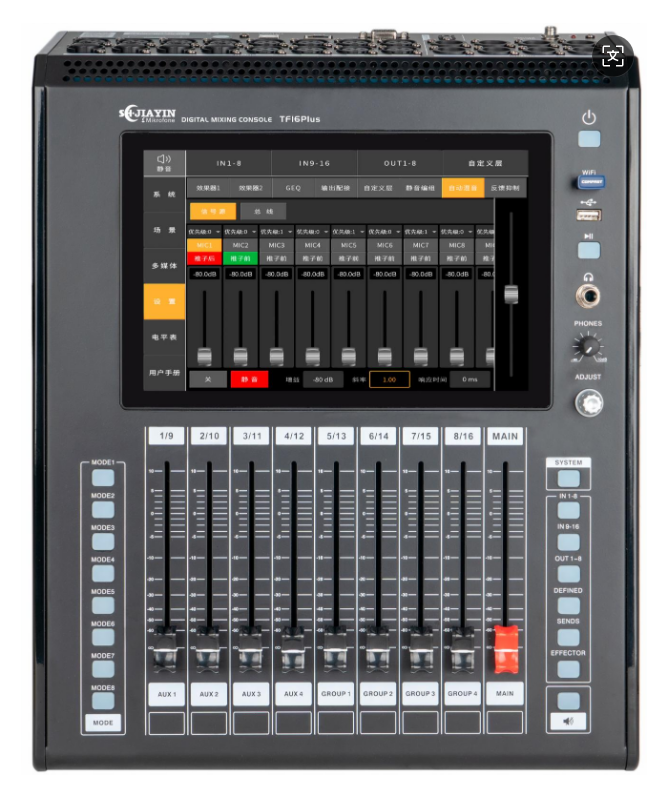Click the headphone jack under the headphones icon
The width and height of the screenshot is (672, 795).
(x=589, y=296)
